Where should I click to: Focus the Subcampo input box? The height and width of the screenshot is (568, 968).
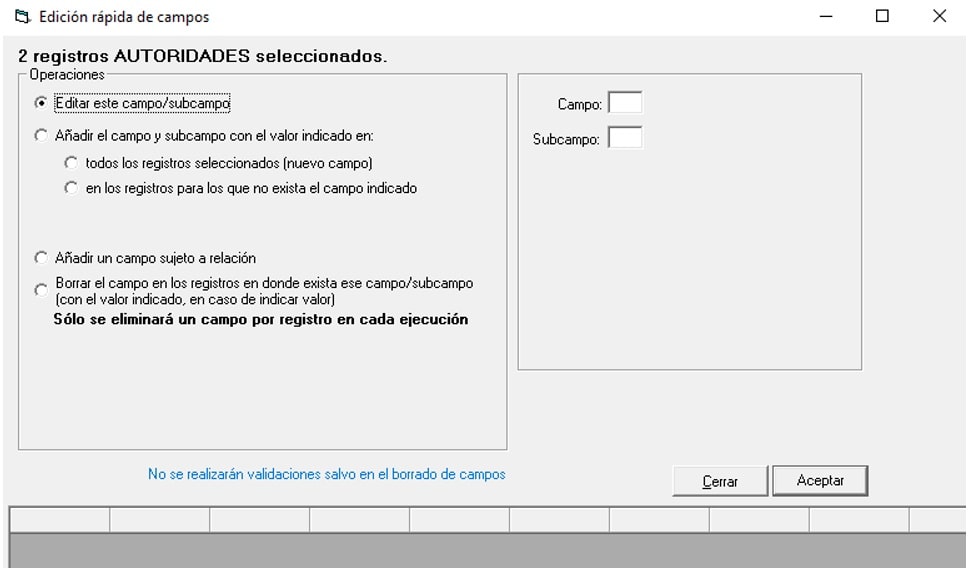tap(625, 138)
